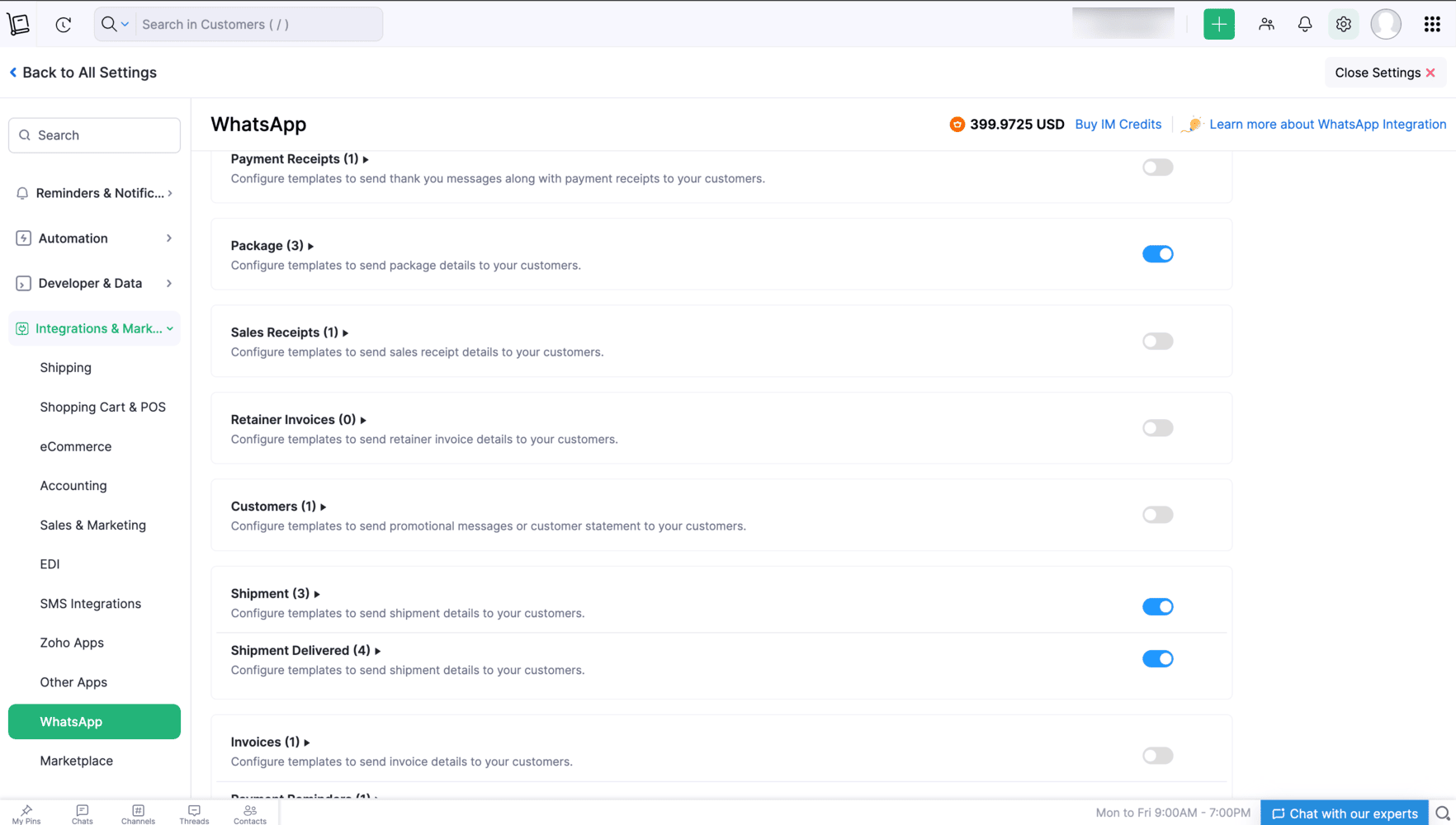Go Back to All Settings
The image size is (1456, 825).
pyautogui.click(x=83, y=73)
